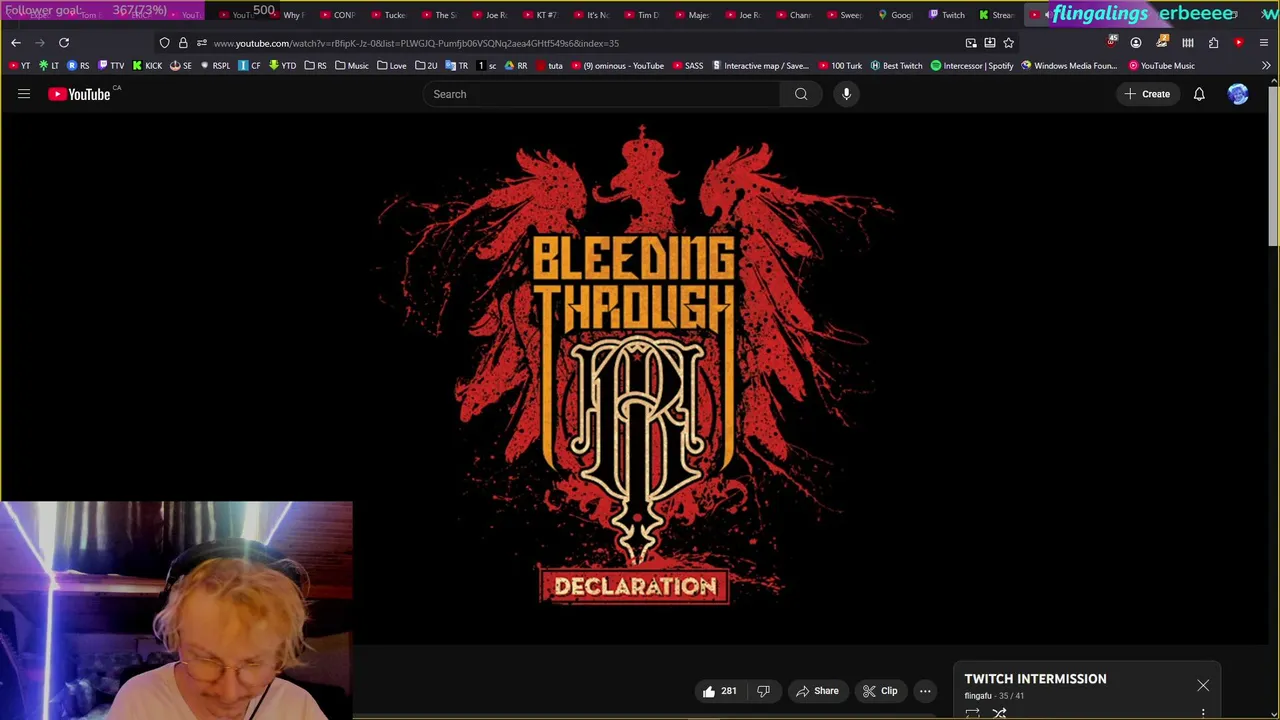Open the YT bookmark
1280x720 pixels.
pos(19,66)
